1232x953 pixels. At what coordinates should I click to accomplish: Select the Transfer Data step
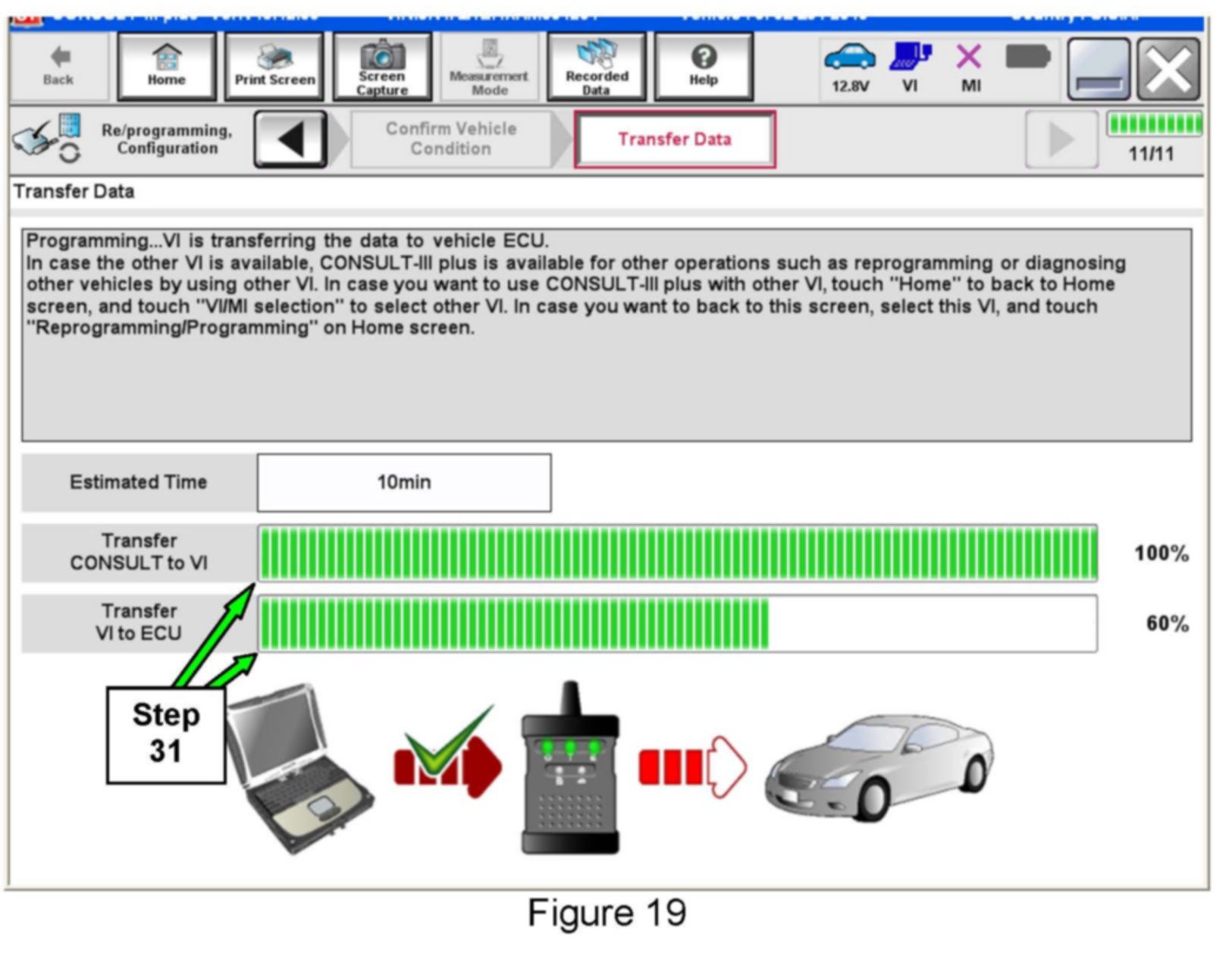675,140
